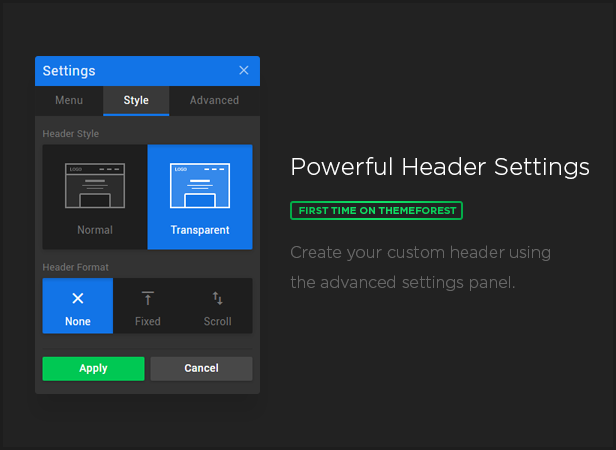
Task: Click the First Time on Themeforest badge
Action: (x=376, y=210)
